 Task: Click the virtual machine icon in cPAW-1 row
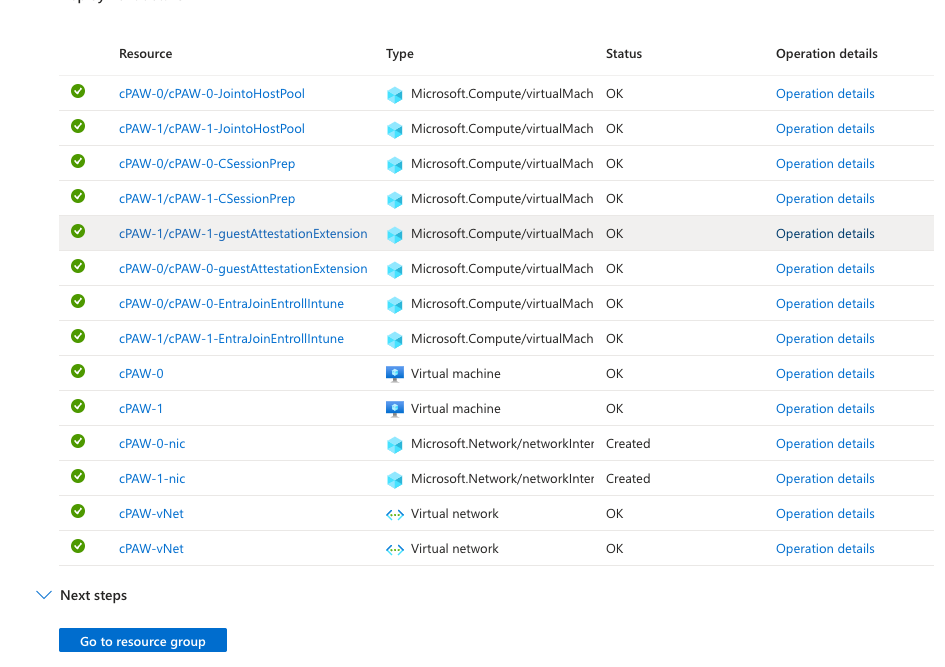(395, 409)
